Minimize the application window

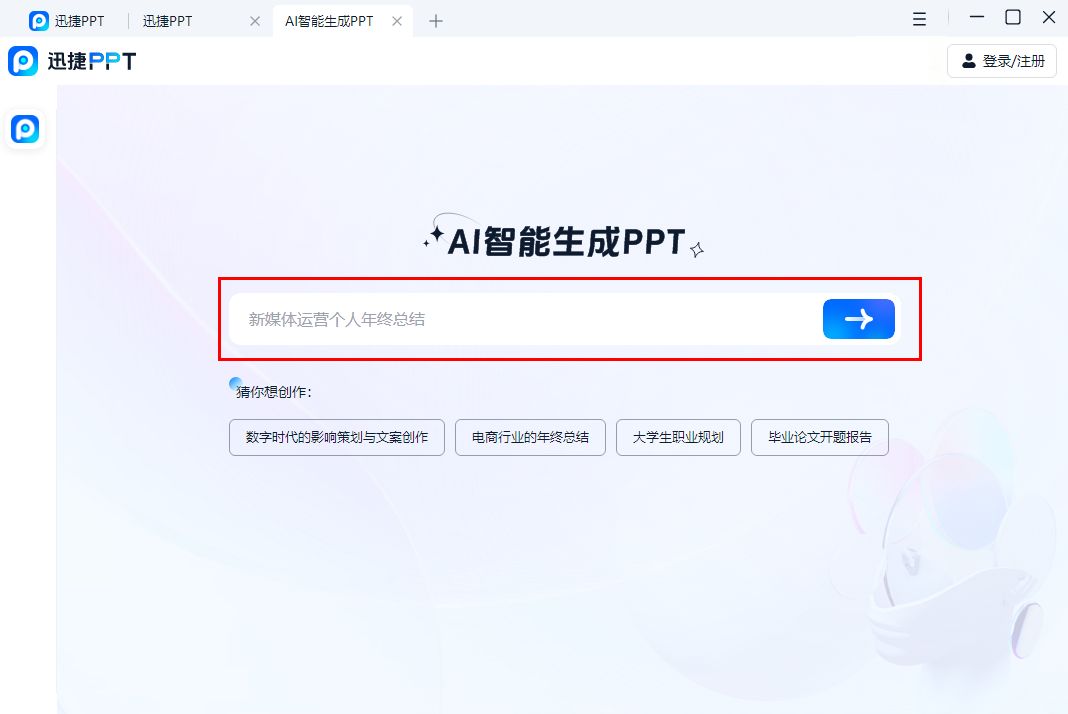[977, 18]
